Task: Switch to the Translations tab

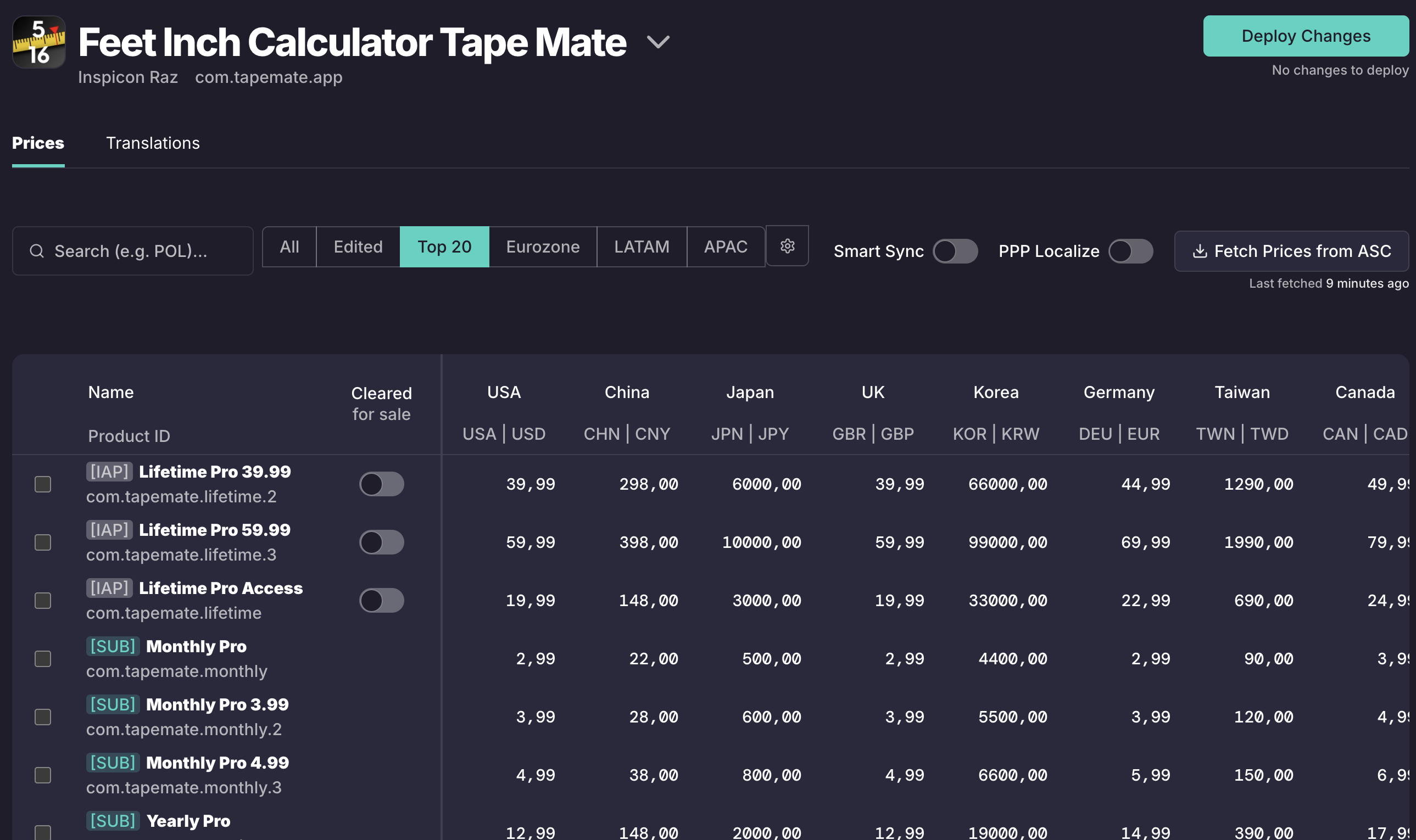Action: pos(153,143)
